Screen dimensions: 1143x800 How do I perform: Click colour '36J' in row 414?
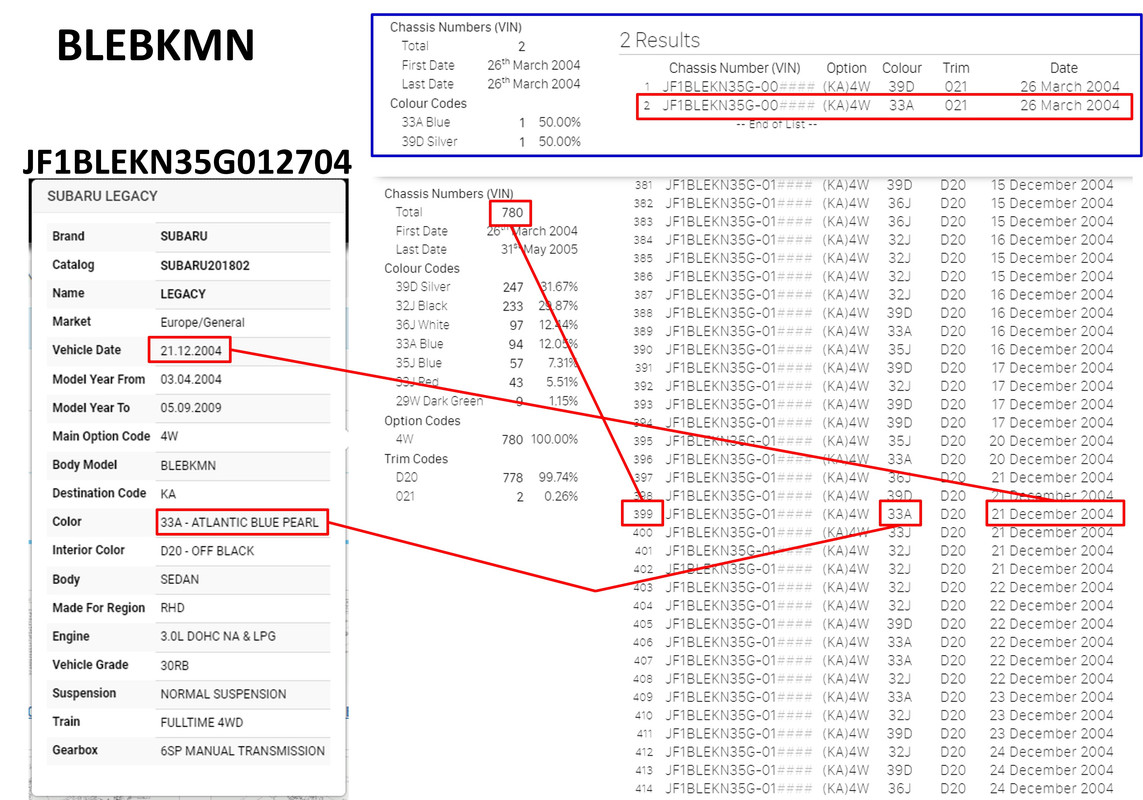pyautogui.click(x=900, y=788)
